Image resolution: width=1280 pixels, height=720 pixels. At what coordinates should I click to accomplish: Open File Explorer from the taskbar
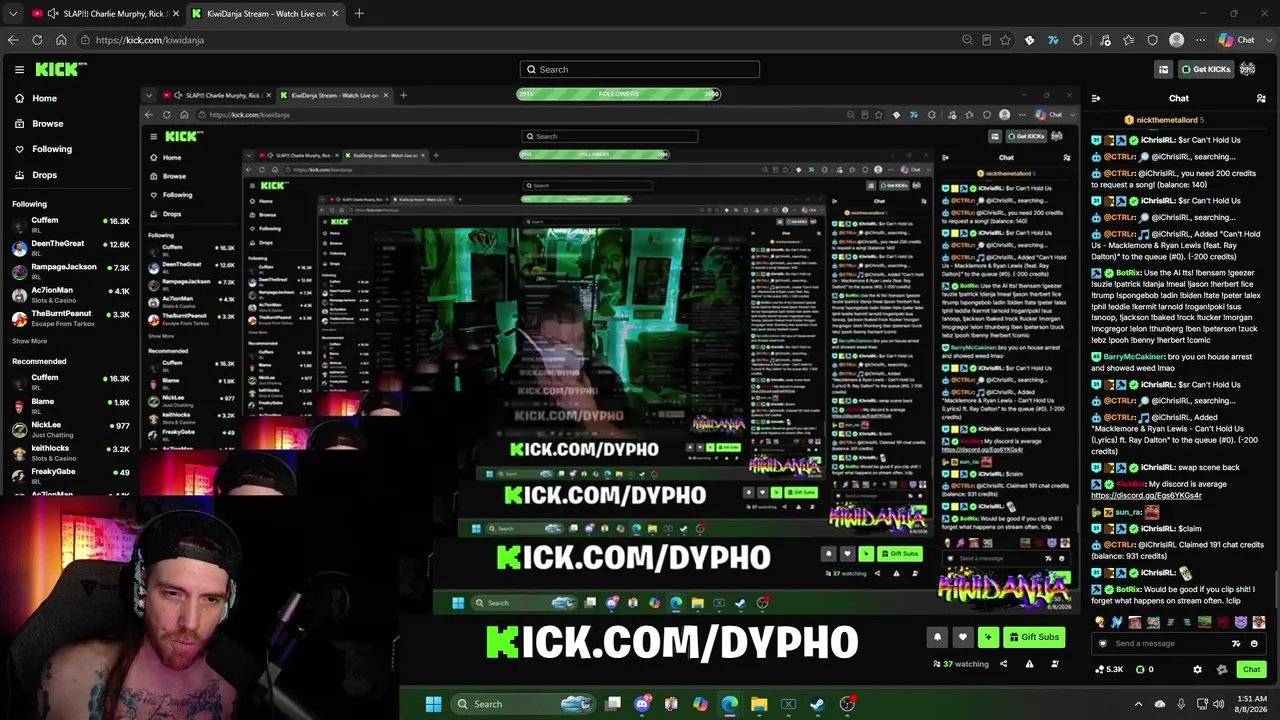pyautogui.click(x=759, y=704)
